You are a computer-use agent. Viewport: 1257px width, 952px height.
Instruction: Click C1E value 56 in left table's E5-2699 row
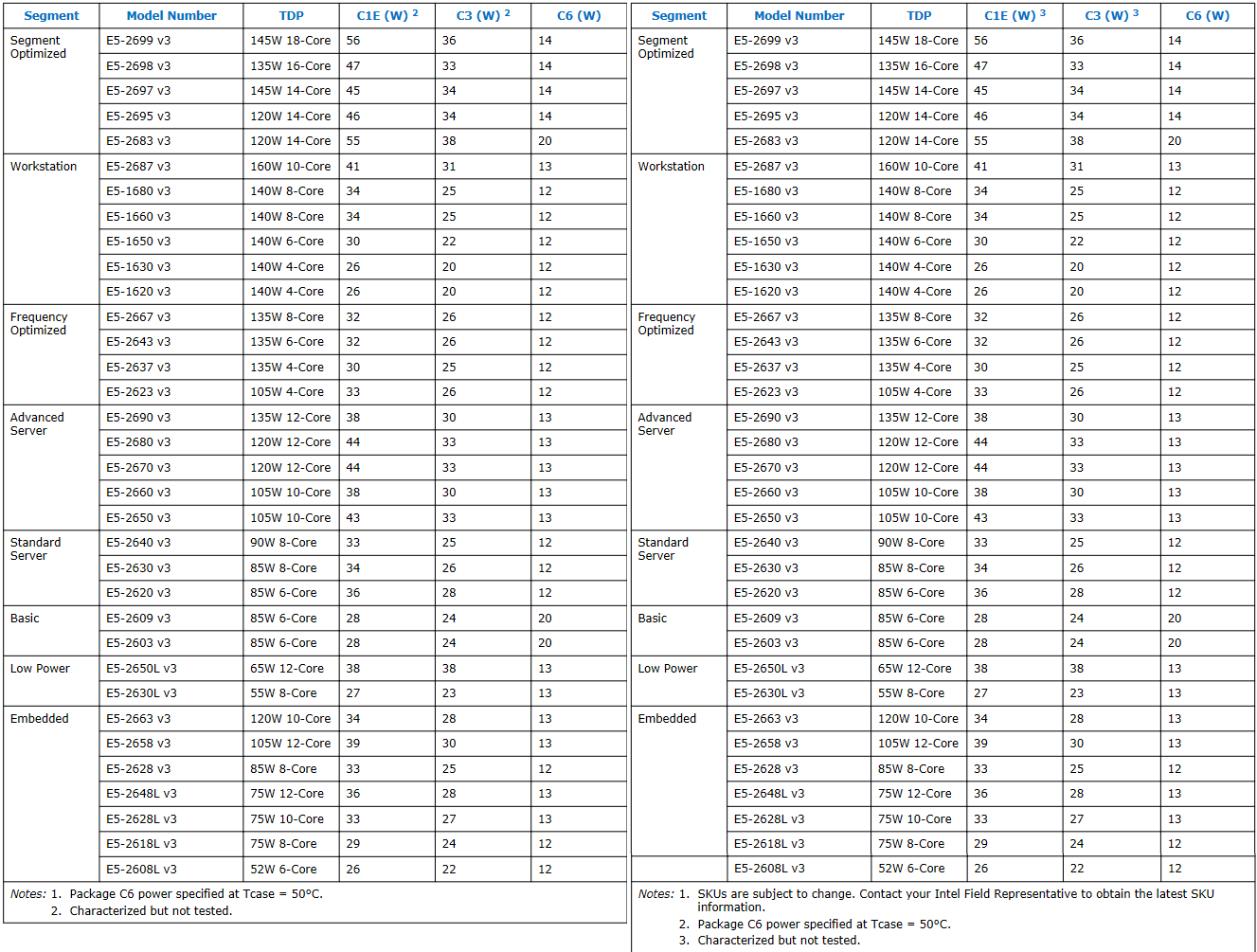coord(353,41)
